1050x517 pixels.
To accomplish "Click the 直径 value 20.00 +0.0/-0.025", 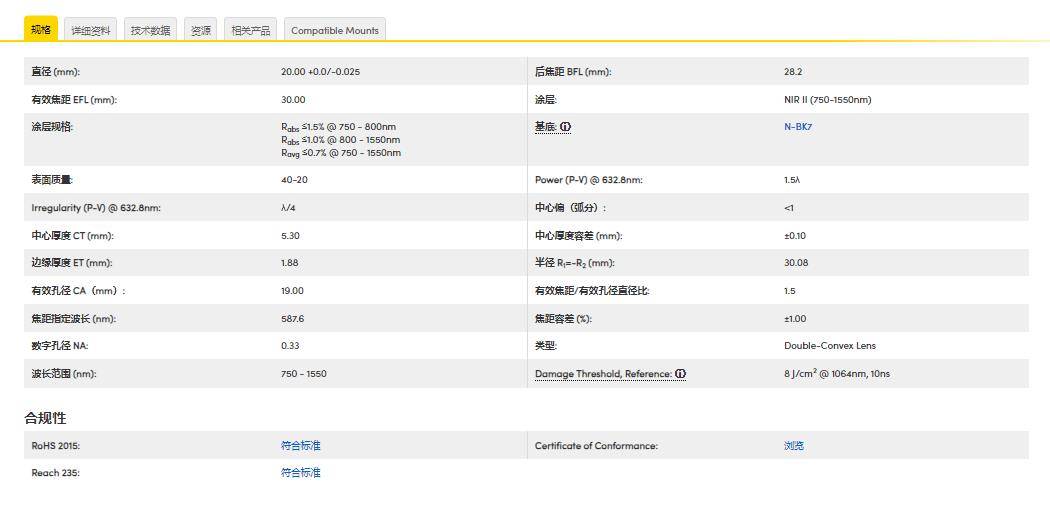I will [320, 72].
